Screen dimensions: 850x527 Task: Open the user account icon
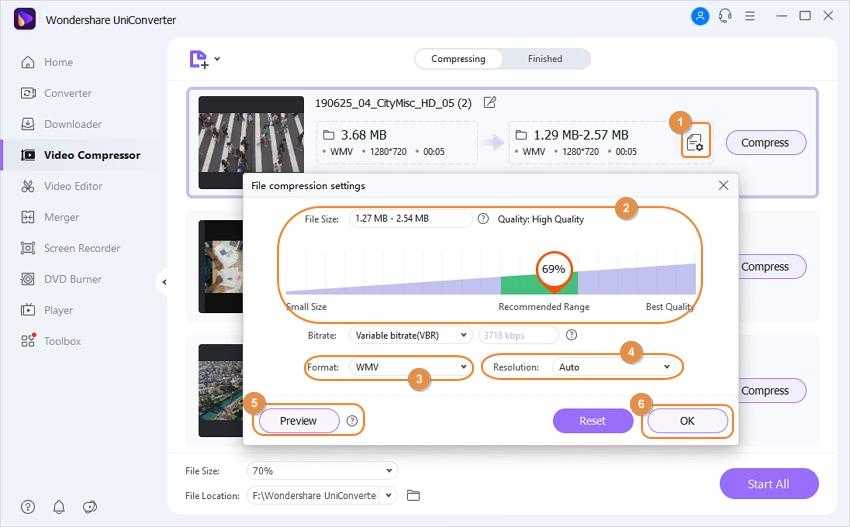click(700, 16)
